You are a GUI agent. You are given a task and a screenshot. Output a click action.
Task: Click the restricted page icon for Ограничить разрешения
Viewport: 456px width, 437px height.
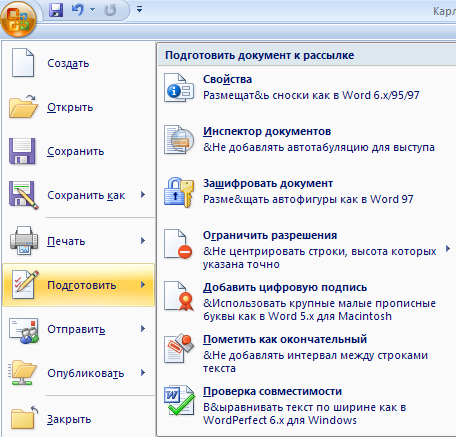click(178, 244)
